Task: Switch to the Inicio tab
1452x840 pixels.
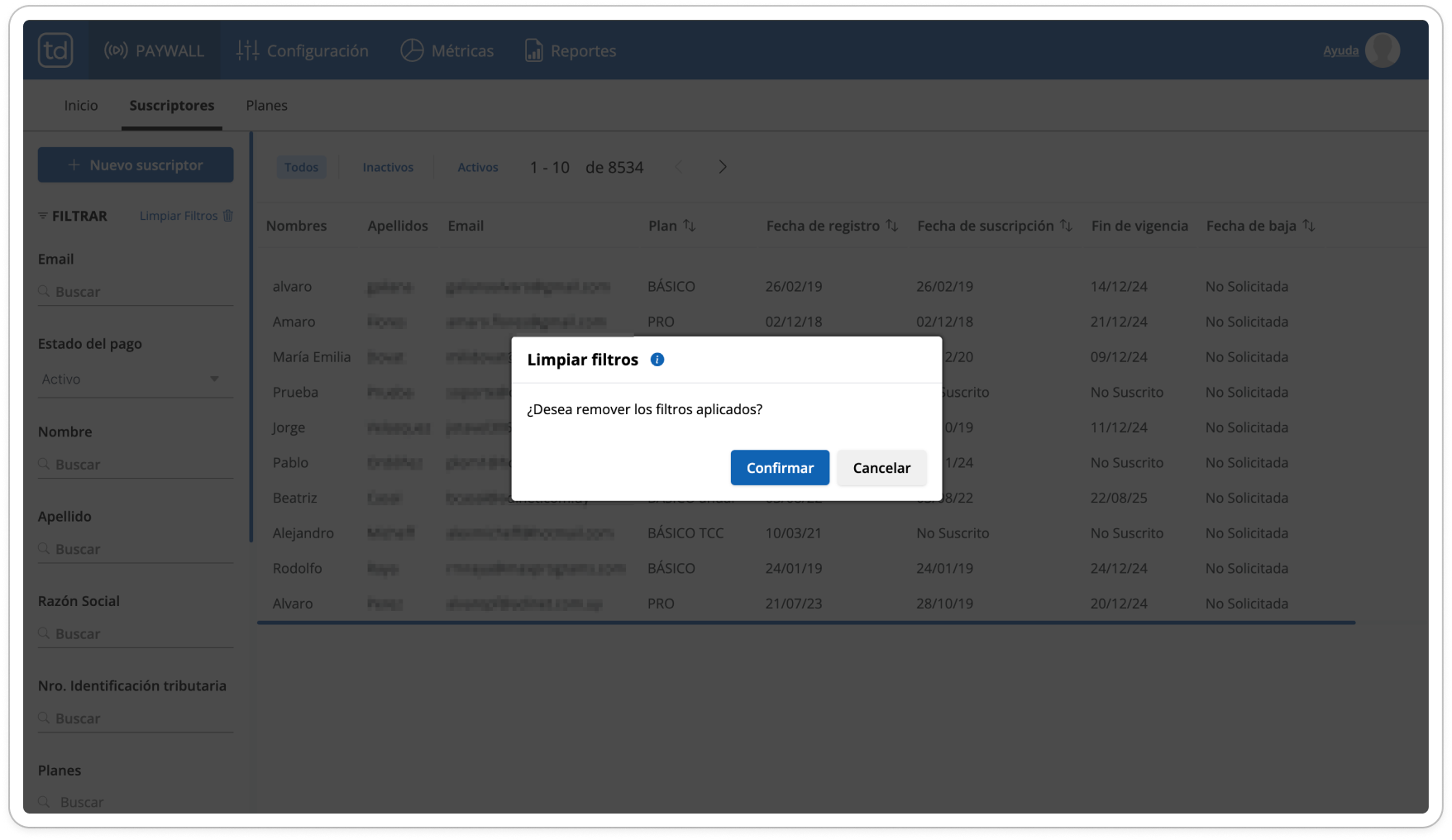Action: pyautogui.click(x=81, y=106)
